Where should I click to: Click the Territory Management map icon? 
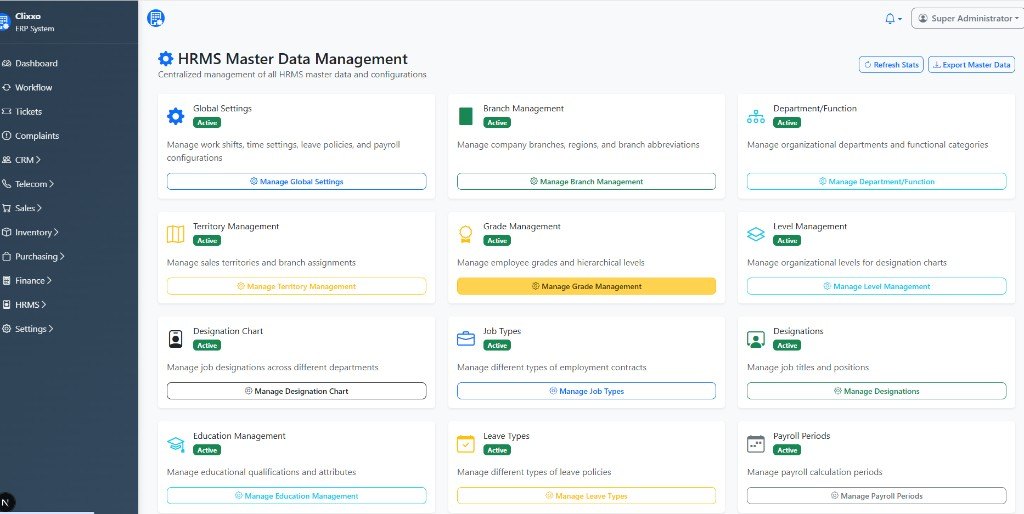click(x=176, y=234)
